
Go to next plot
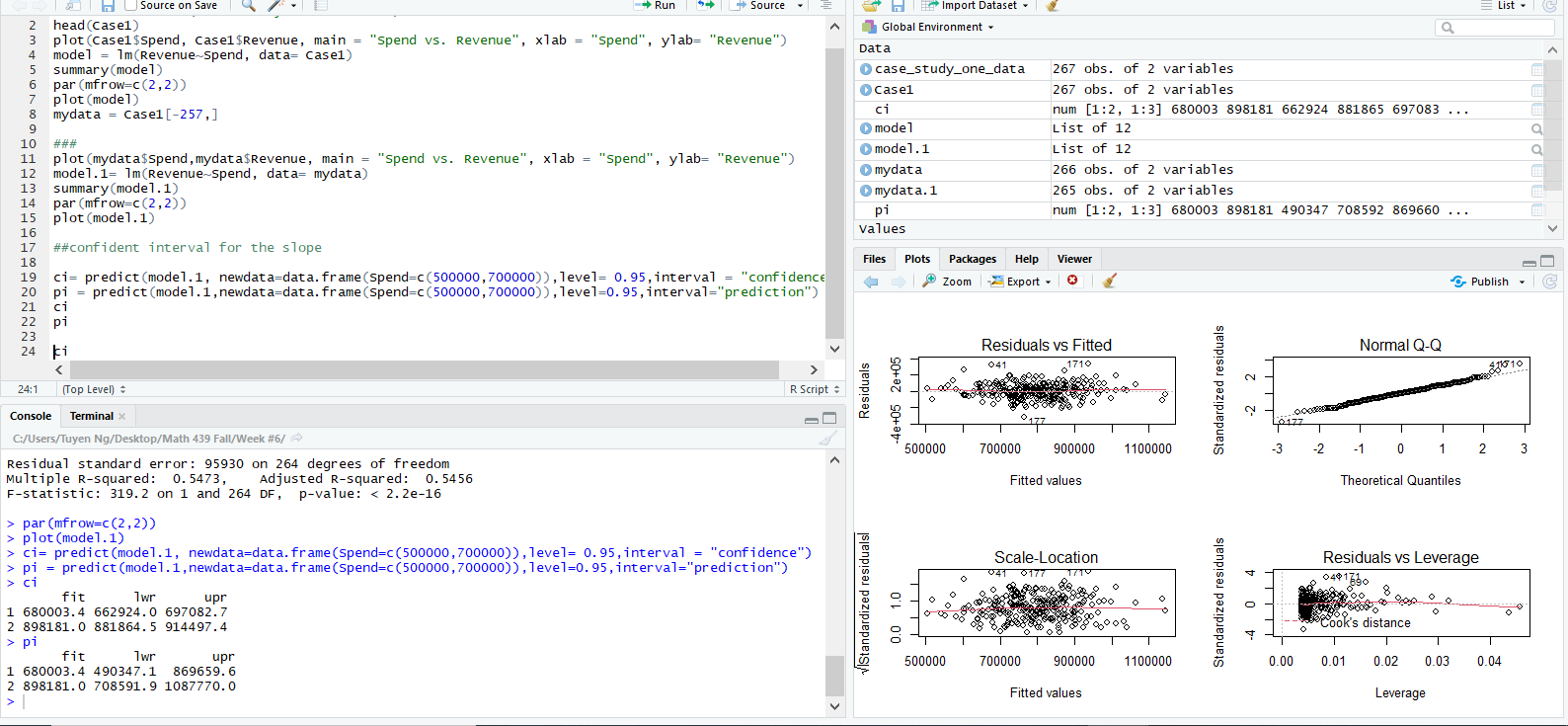(x=899, y=282)
